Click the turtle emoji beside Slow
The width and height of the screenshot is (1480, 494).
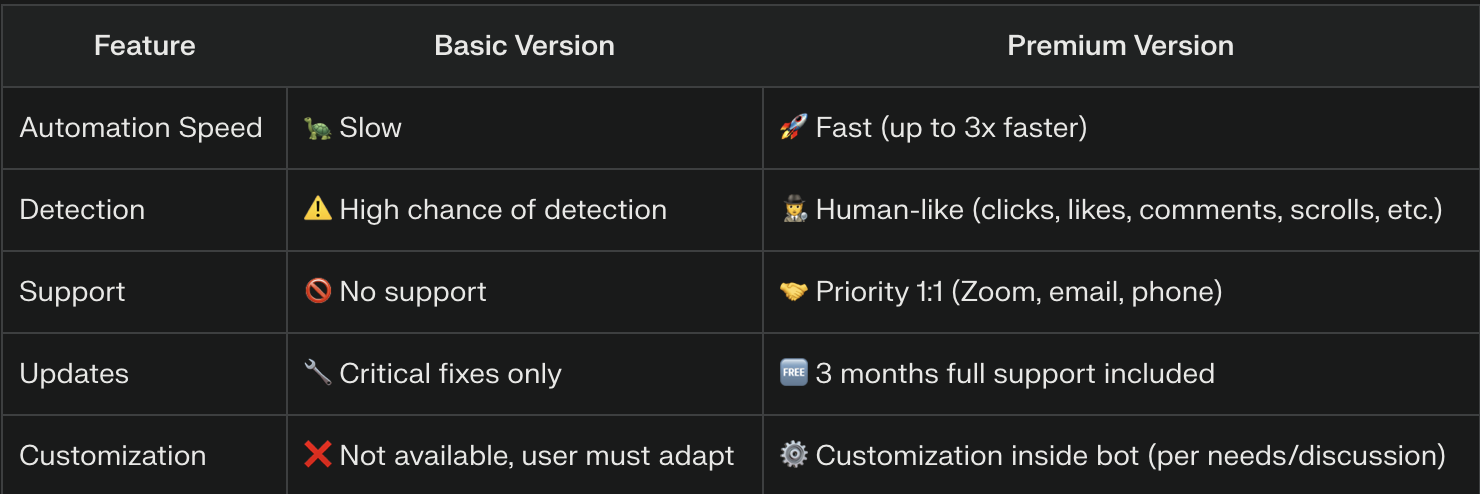318,128
